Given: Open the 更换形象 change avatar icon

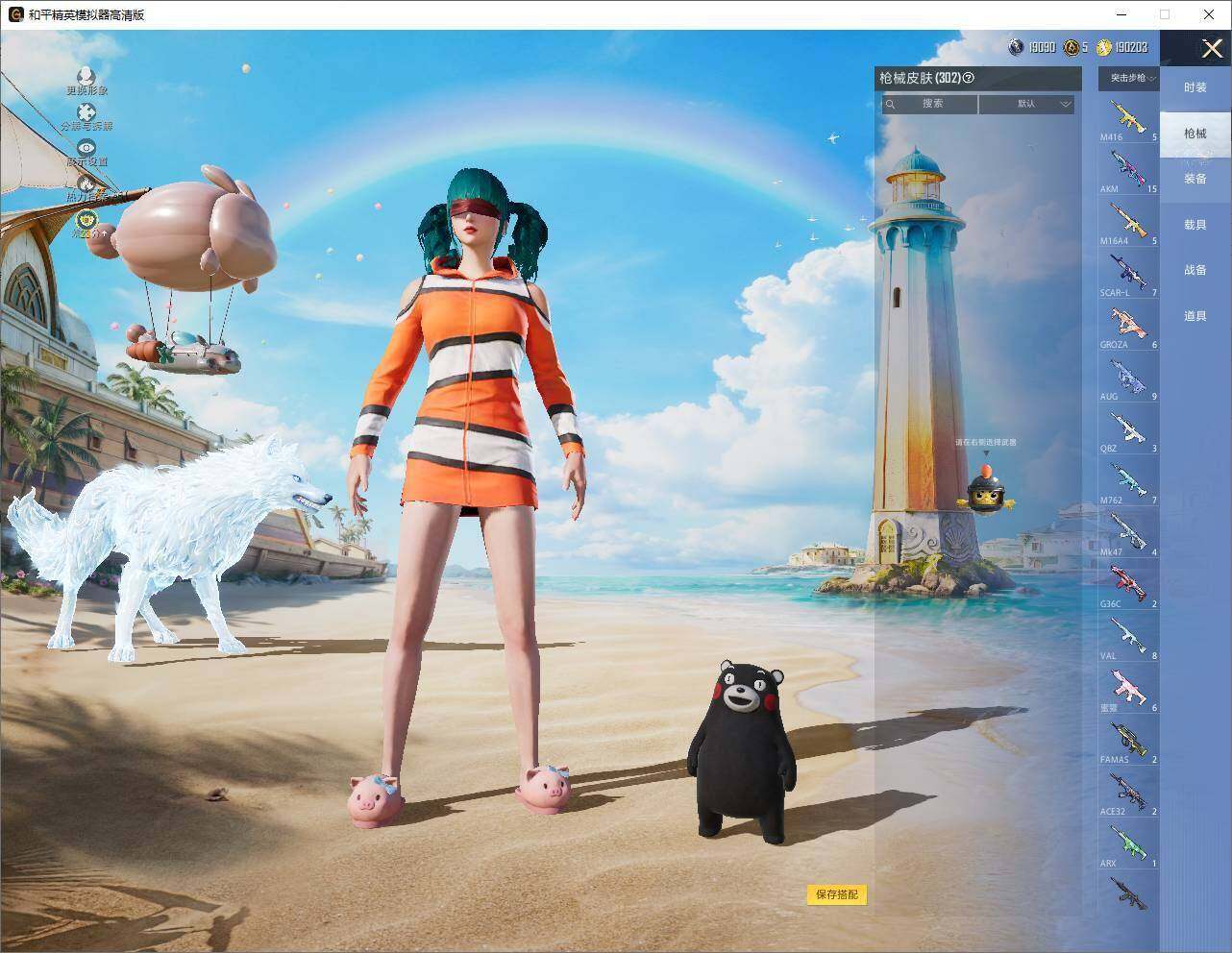Looking at the screenshot, I should [86, 76].
